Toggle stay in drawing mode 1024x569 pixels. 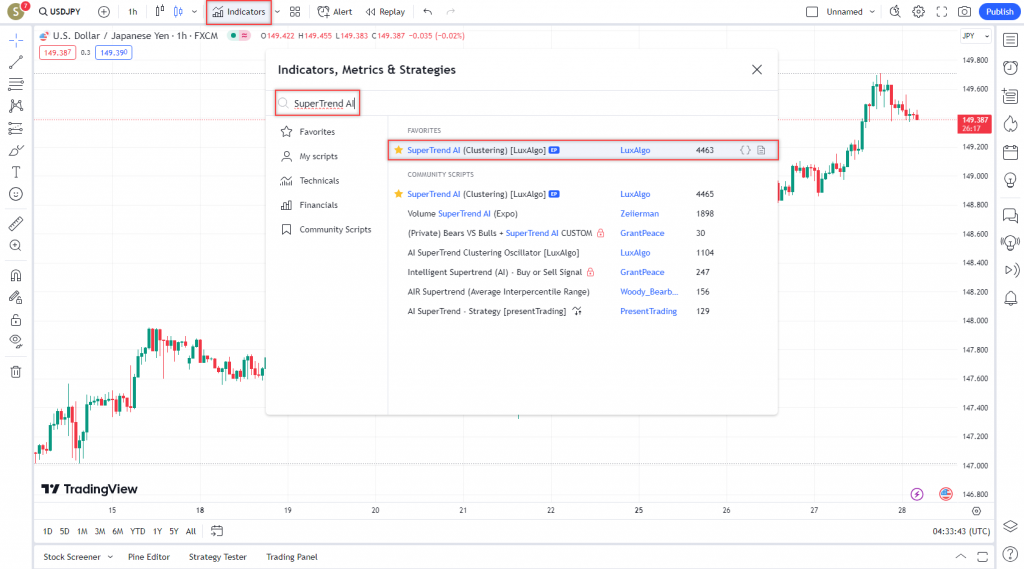[16, 297]
